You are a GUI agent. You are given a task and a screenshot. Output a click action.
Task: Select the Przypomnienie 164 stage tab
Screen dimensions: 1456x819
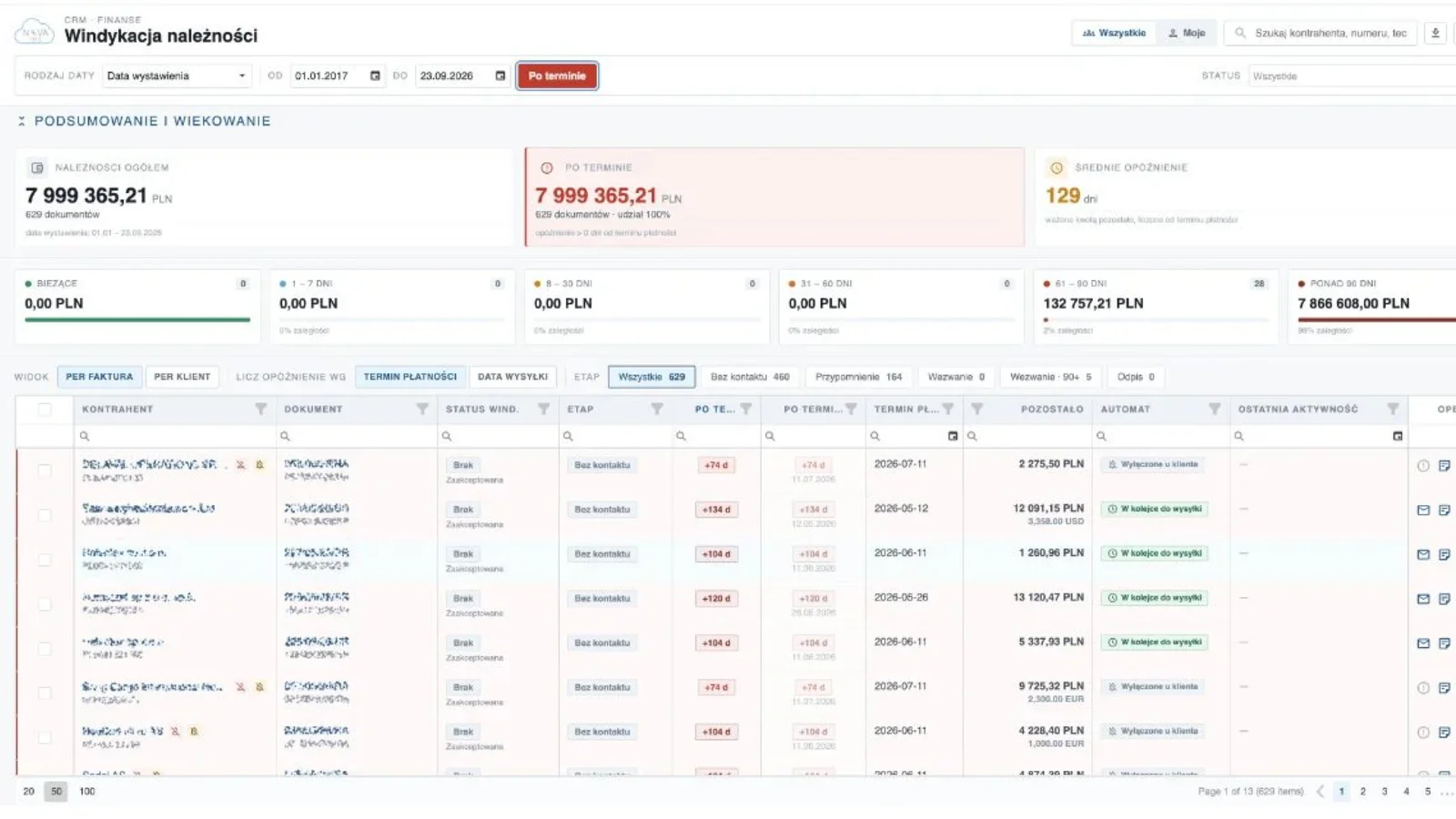click(x=858, y=377)
